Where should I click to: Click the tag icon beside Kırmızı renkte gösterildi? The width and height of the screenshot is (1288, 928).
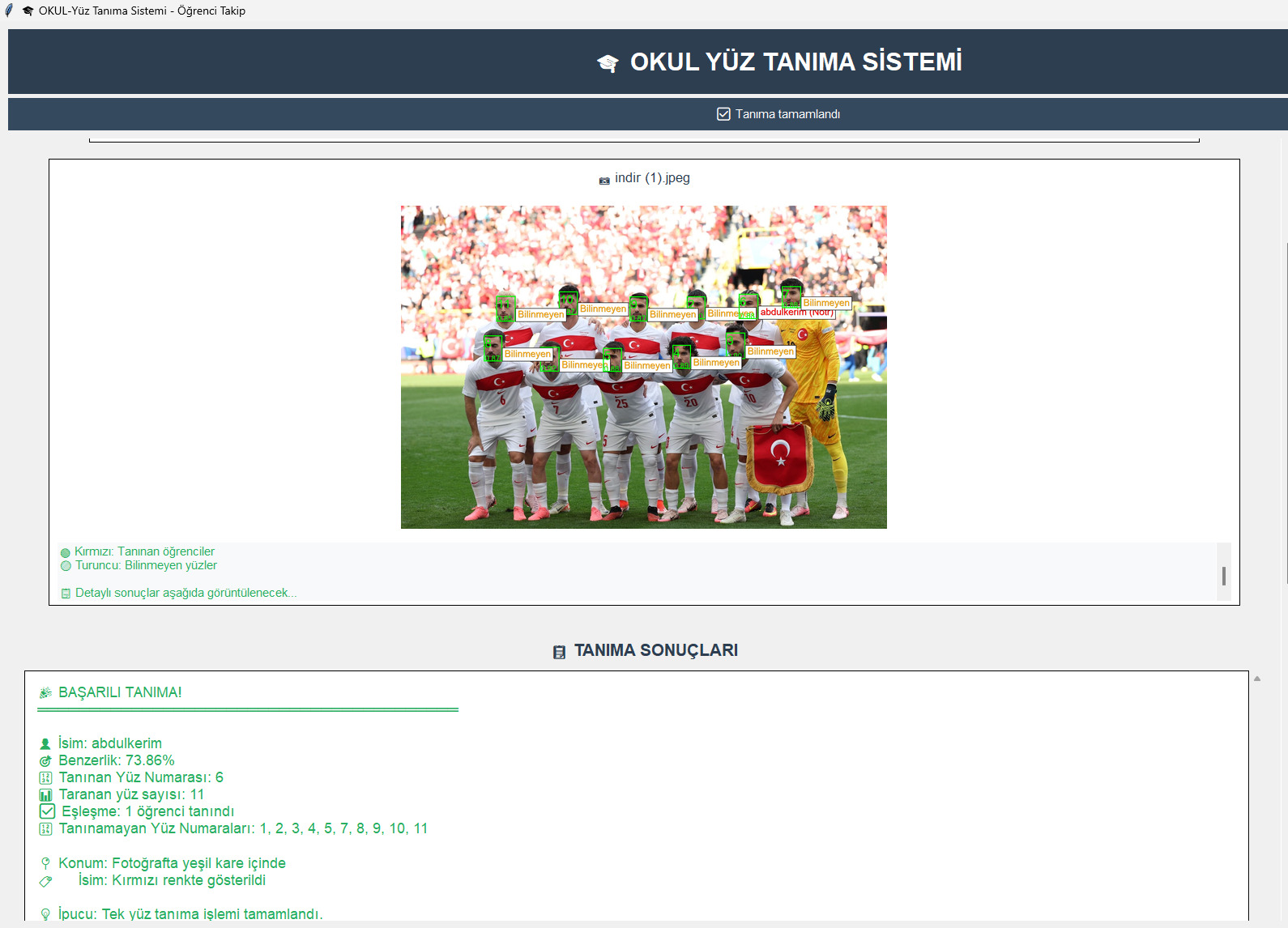45,881
